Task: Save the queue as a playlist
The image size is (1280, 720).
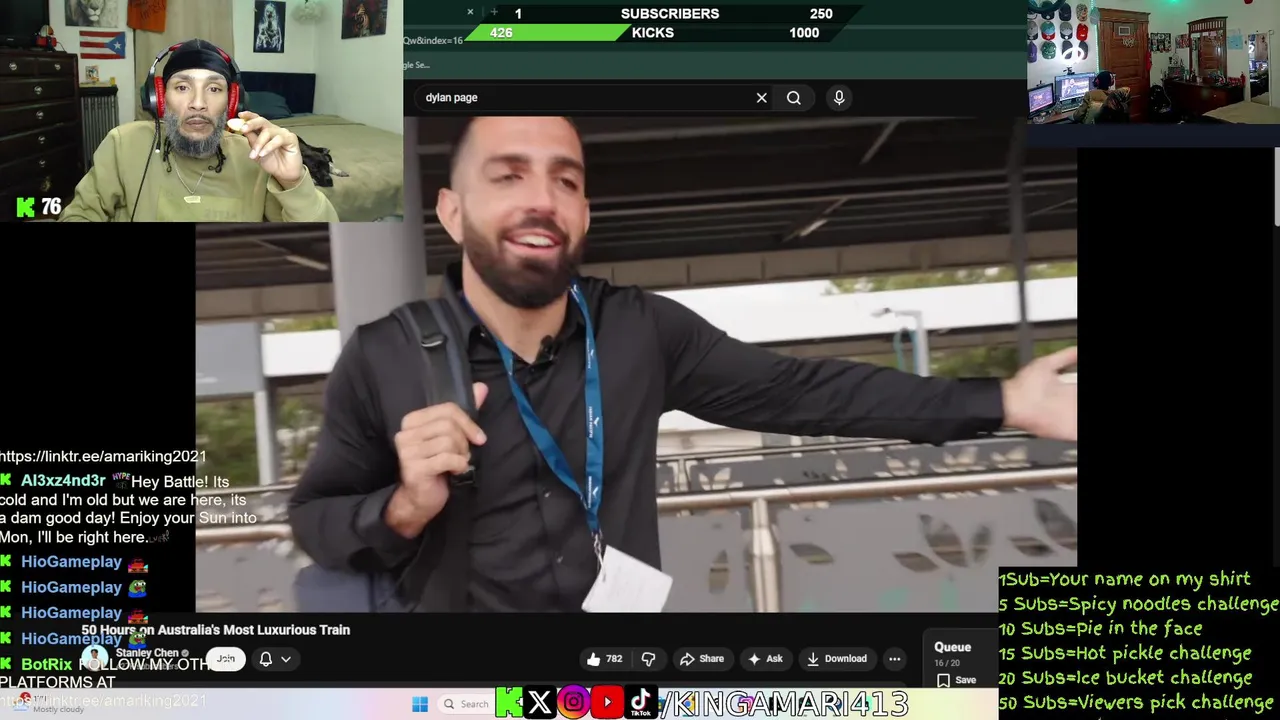Action: (956, 680)
